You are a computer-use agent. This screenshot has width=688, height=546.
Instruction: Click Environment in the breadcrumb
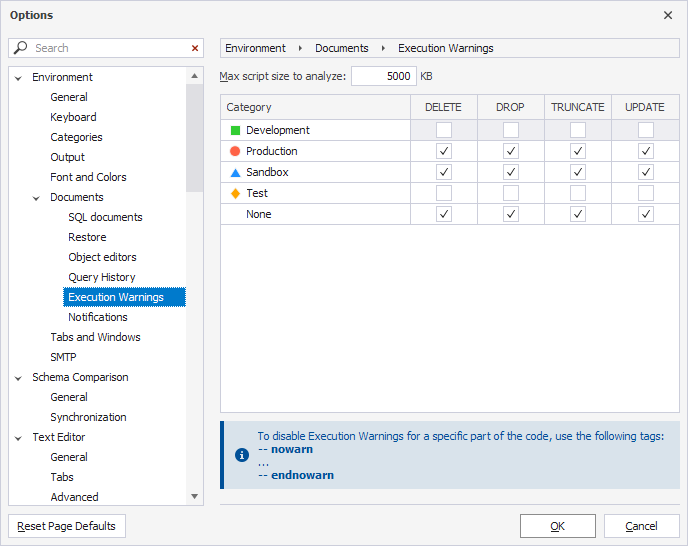[255, 48]
